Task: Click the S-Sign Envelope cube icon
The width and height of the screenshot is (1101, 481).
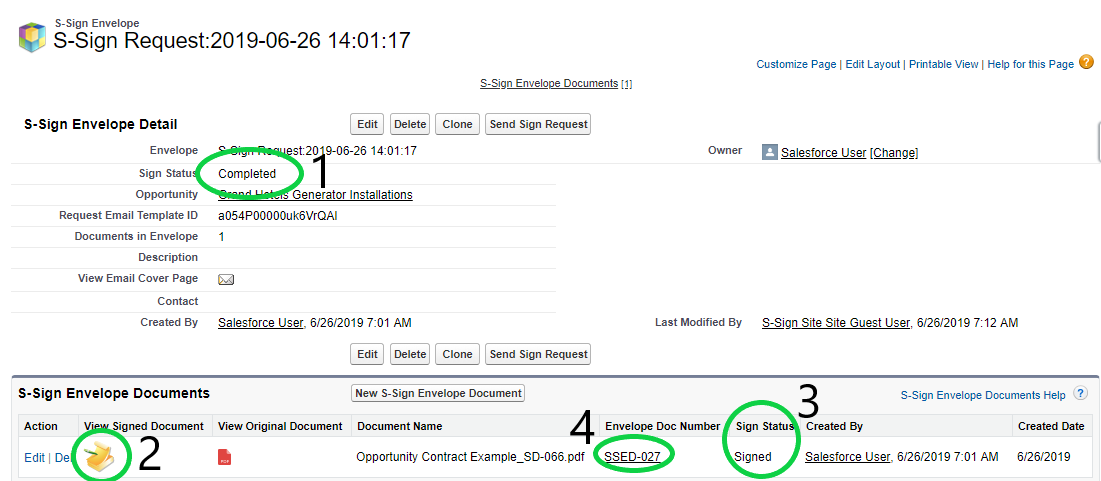Action: 32,37
